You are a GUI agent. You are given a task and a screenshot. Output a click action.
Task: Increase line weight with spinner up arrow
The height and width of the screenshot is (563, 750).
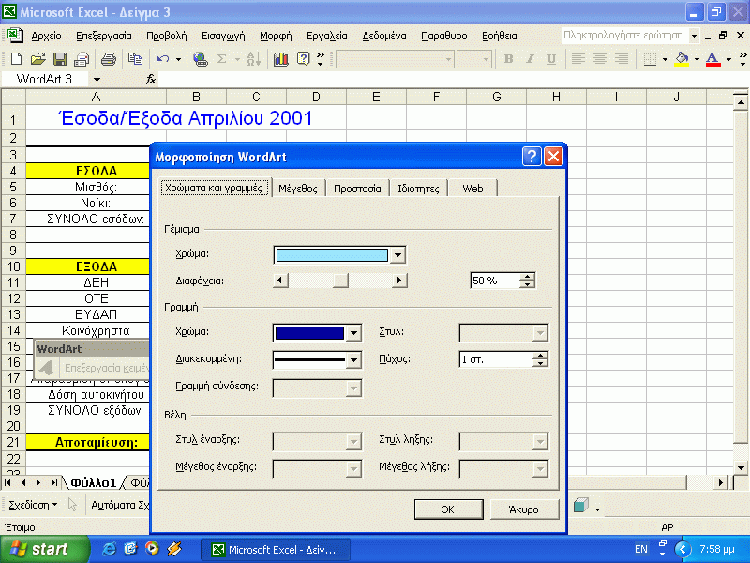(x=540, y=355)
